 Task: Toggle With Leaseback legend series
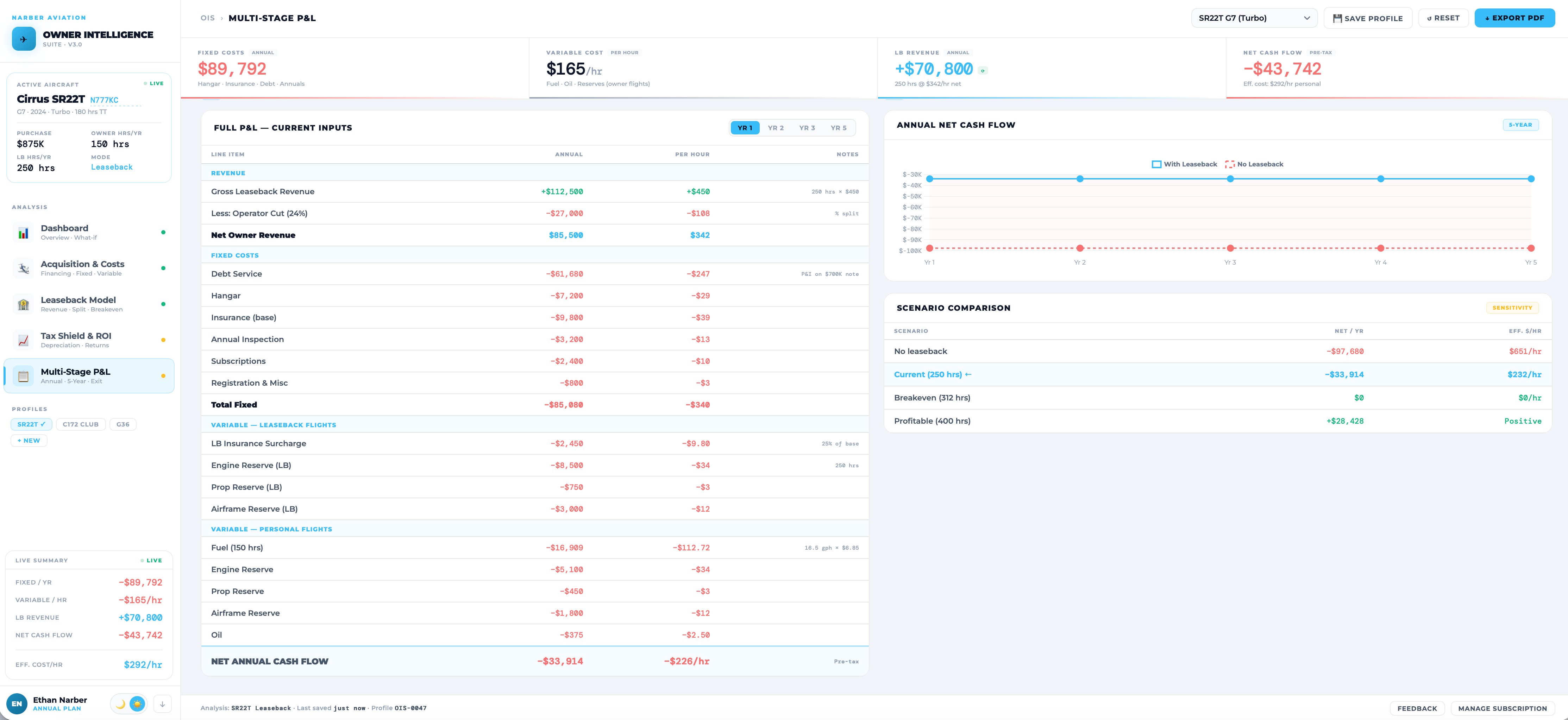(1185, 164)
